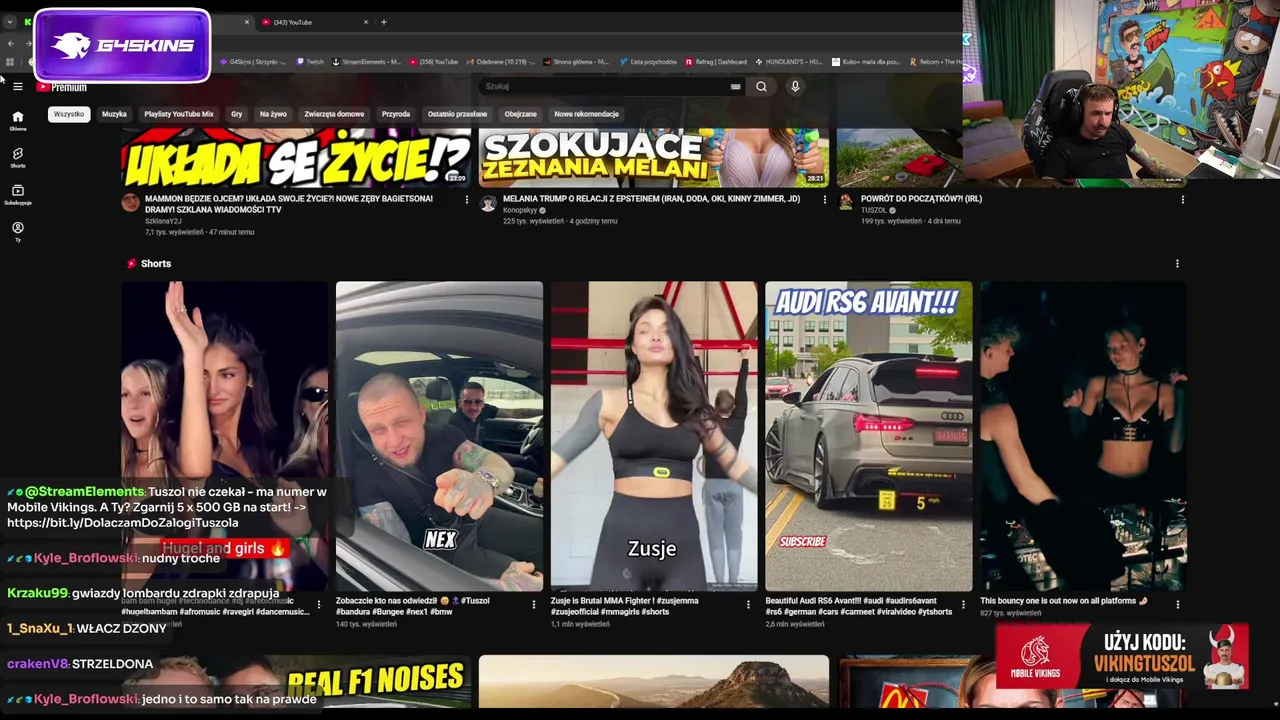
Task: Open options menu for MAMMON BĘDZIE OJCEM video
Action: (x=467, y=200)
